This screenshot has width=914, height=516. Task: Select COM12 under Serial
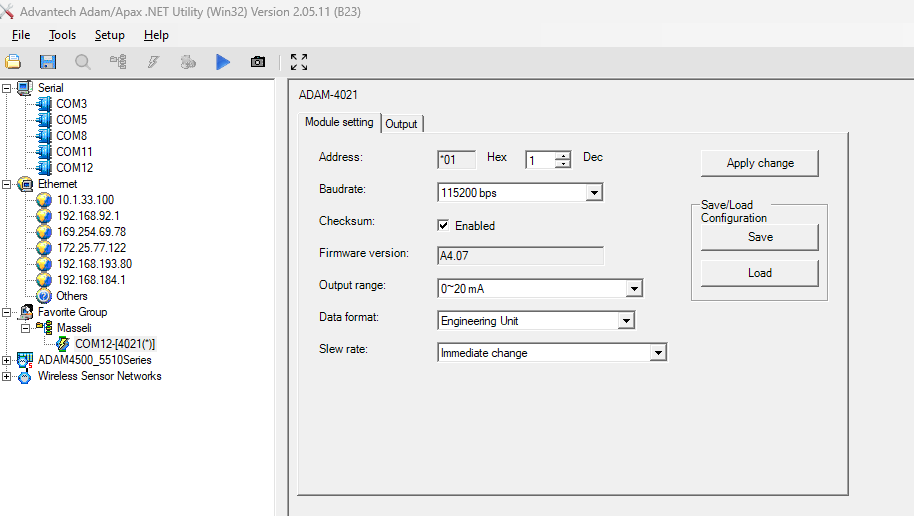(74, 168)
